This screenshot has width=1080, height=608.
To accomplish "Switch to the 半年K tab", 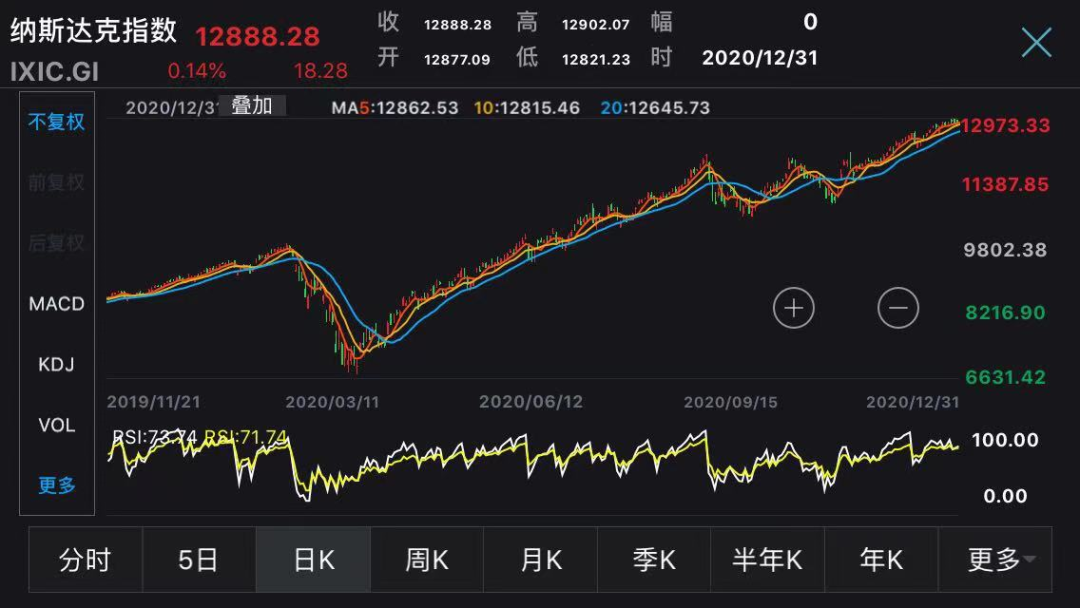I will pyautogui.click(x=768, y=560).
